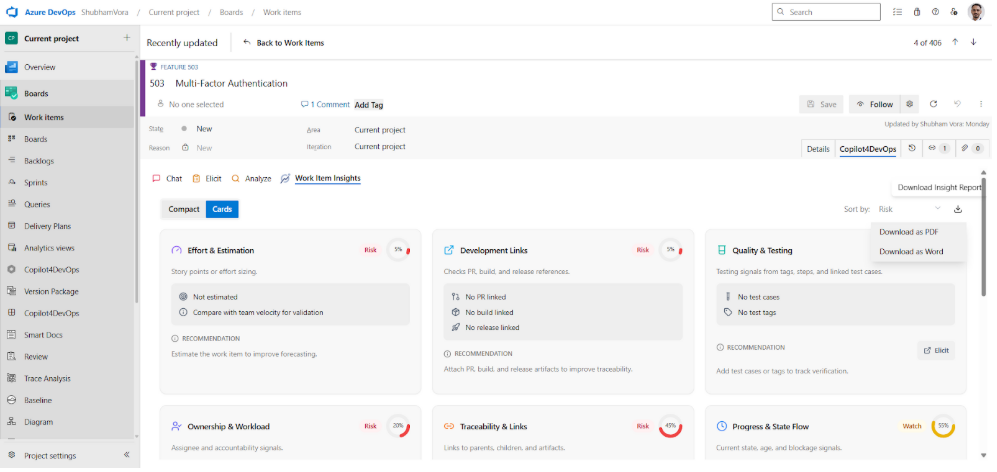Go to previous work item up arrow
Viewport: 997px width, 472px height.
pos(955,42)
